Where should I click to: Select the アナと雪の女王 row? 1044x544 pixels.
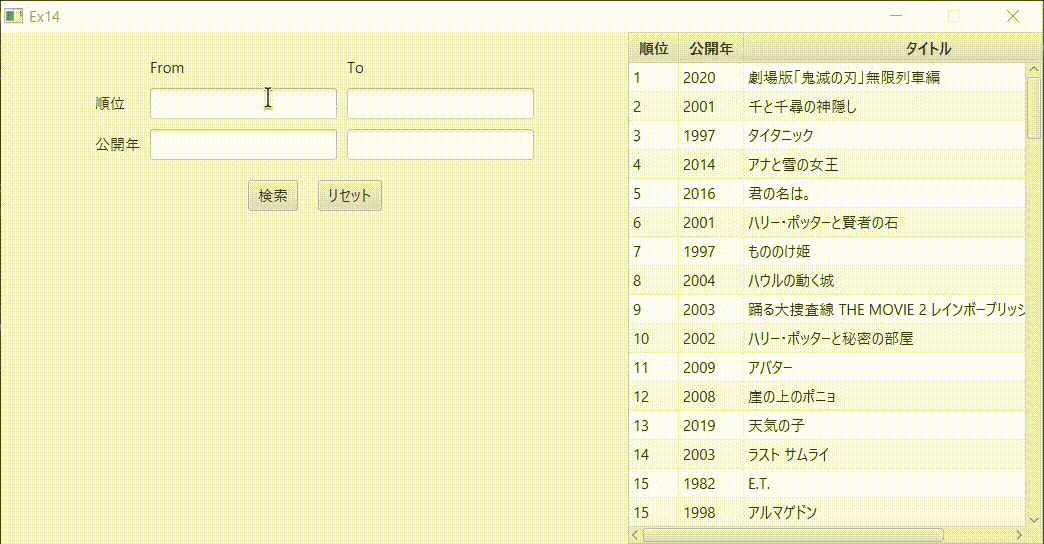pyautogui.click(x=827, y=164)
